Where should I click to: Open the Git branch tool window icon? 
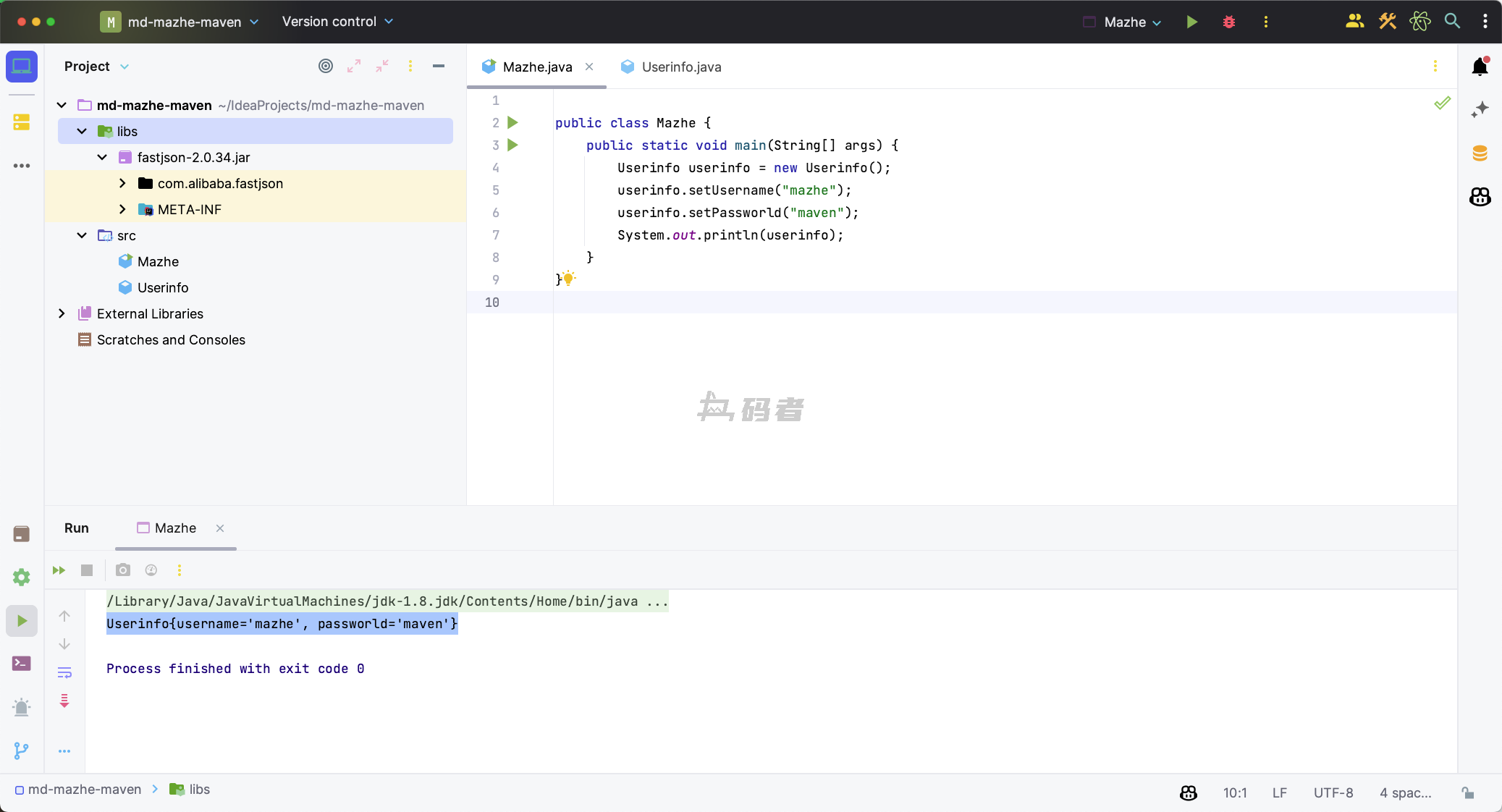pos(21,750)
